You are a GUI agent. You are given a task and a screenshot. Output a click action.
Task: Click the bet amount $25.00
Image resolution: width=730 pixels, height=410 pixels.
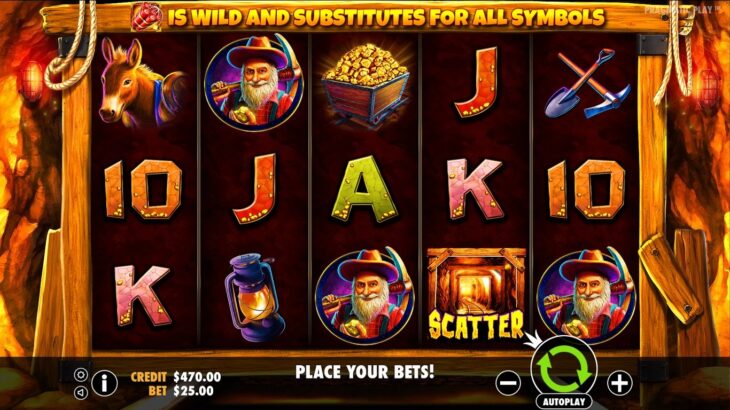(x=194, y=391)
